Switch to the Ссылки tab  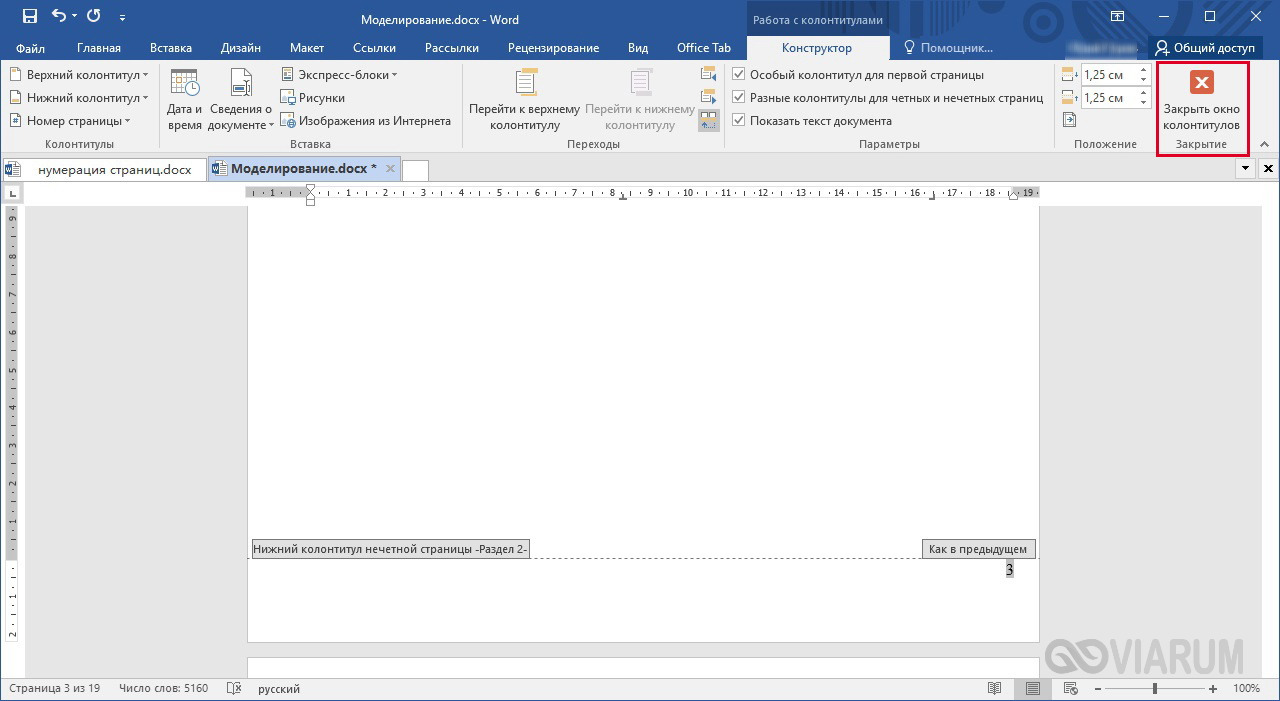[375, 48]
